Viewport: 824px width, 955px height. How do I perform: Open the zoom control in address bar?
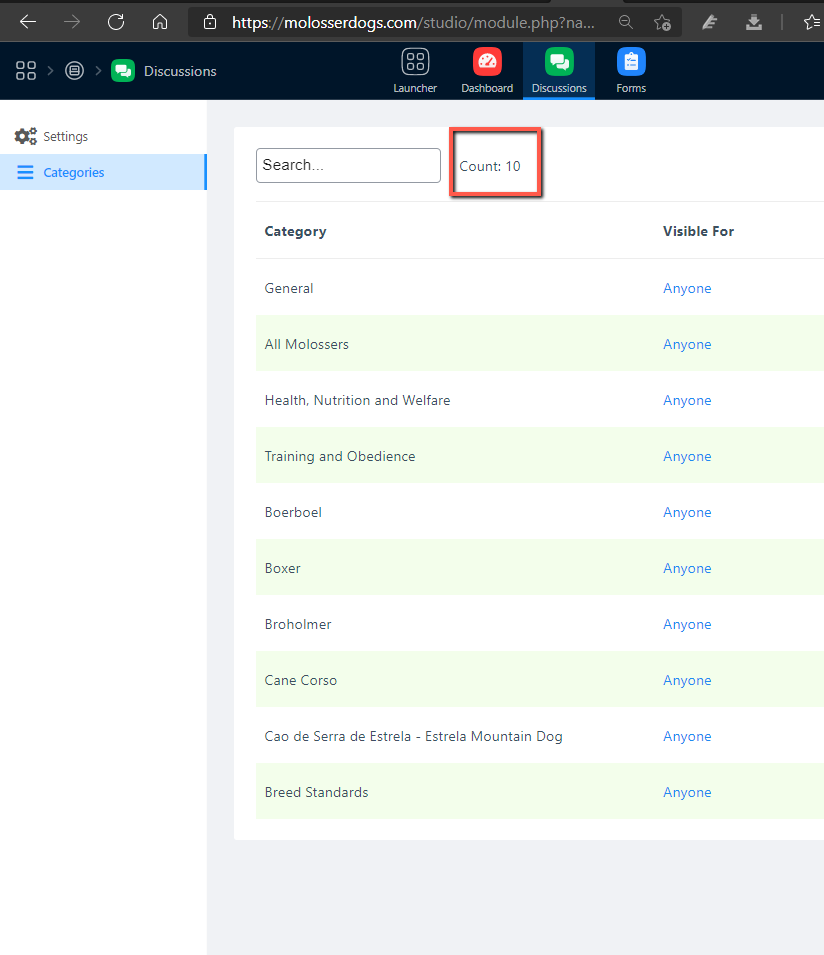tap(625, 23)
